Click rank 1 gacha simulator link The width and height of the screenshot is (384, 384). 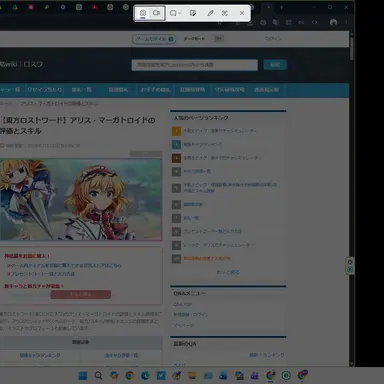coord(220,131)
